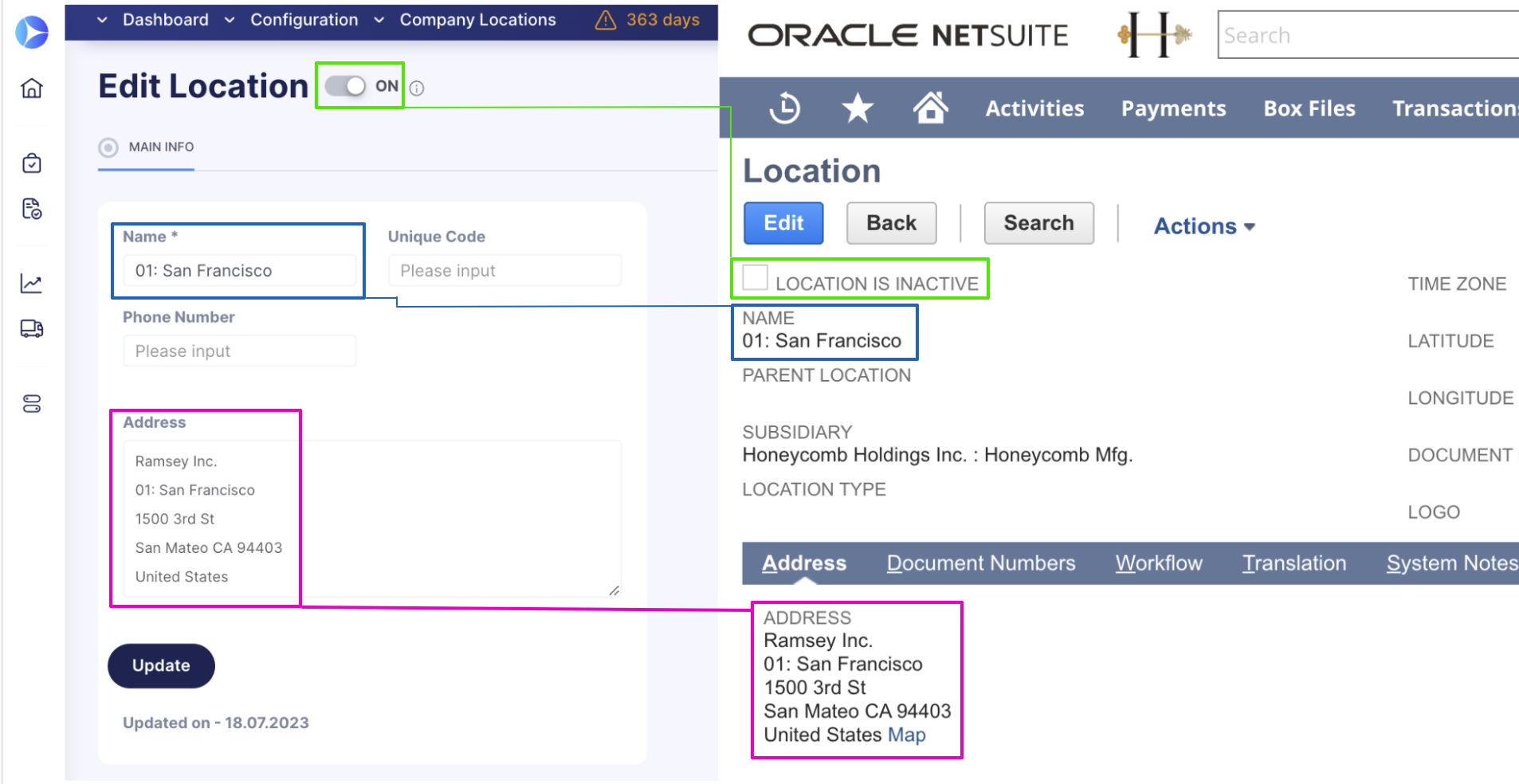The width and height of the screenshot is (1519, 784).
Task: Click the Back button in NetSuite
Action: click(891, 223)
